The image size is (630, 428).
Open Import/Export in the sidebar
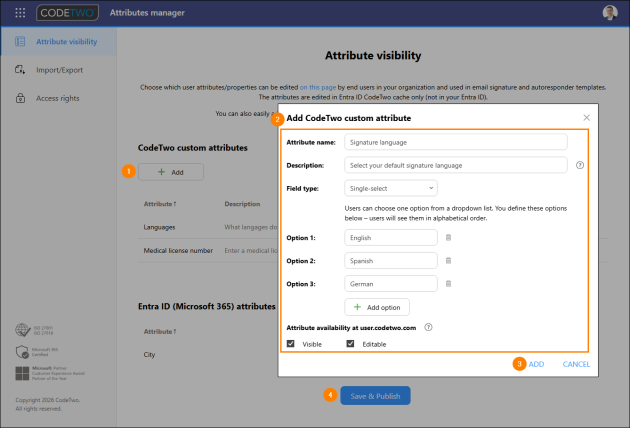point(59,70)
